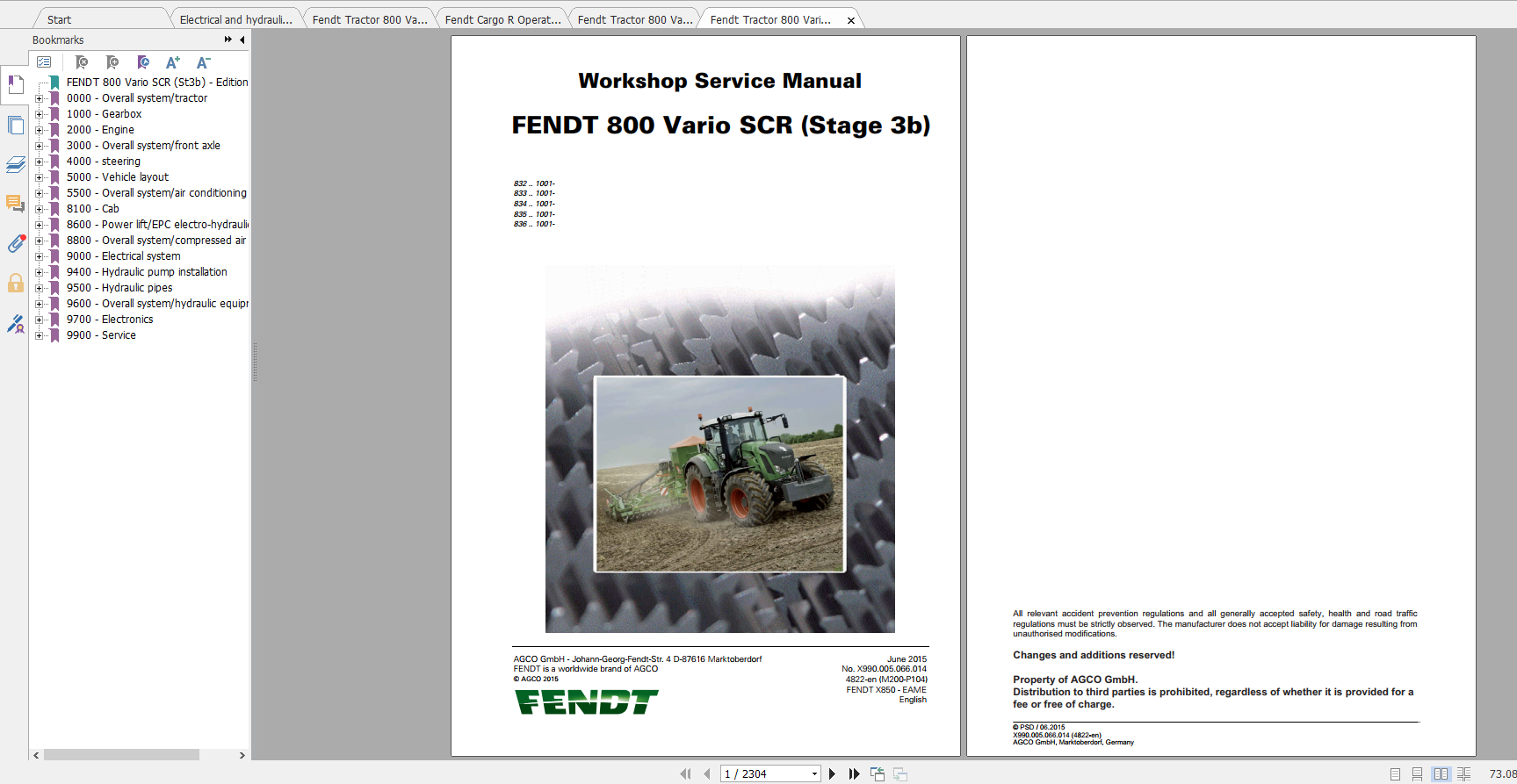Click the bookmarks scrollbar right arrow

[242, 755]
